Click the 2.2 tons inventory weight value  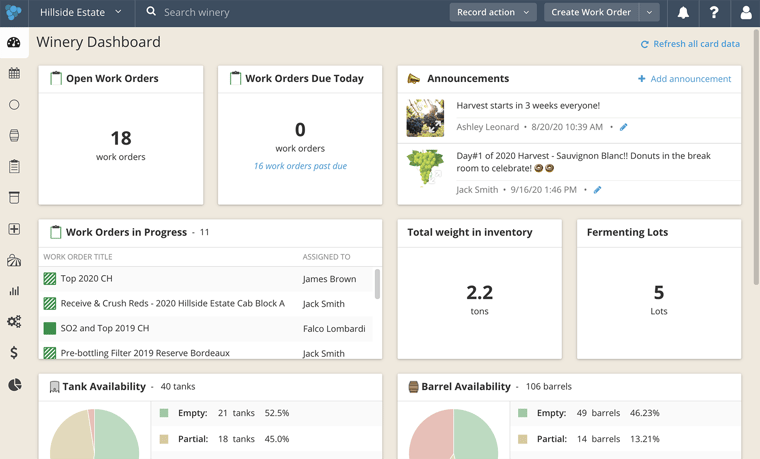click(x=479, y=292)
